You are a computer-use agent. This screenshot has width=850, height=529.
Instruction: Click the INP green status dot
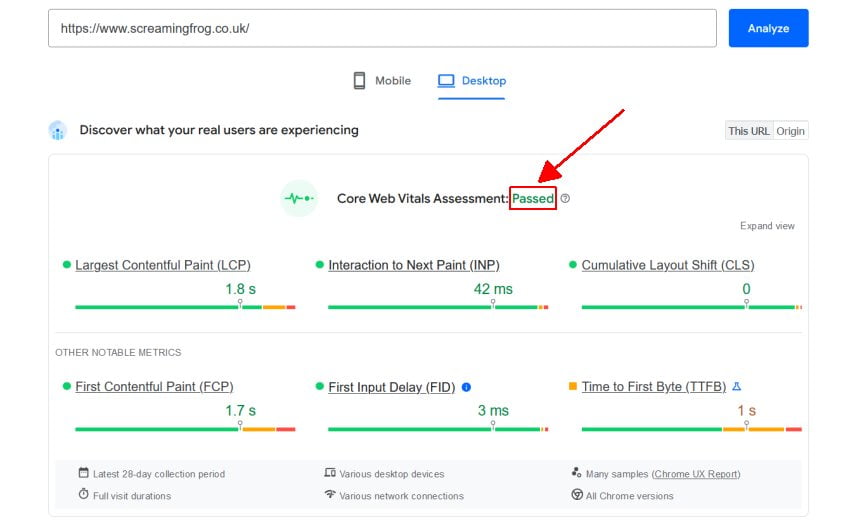[x=319, y=264]
